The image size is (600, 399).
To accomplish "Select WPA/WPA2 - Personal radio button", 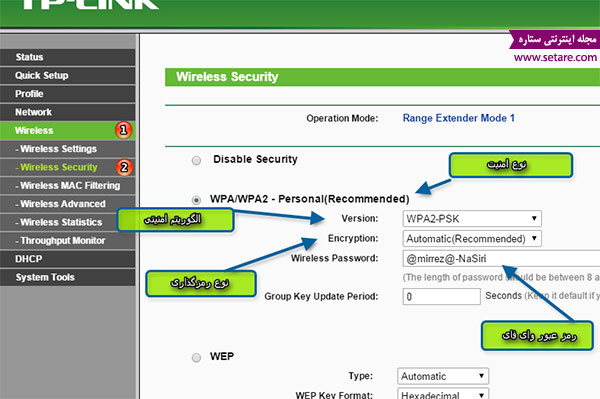I will [x=196, y=200].
